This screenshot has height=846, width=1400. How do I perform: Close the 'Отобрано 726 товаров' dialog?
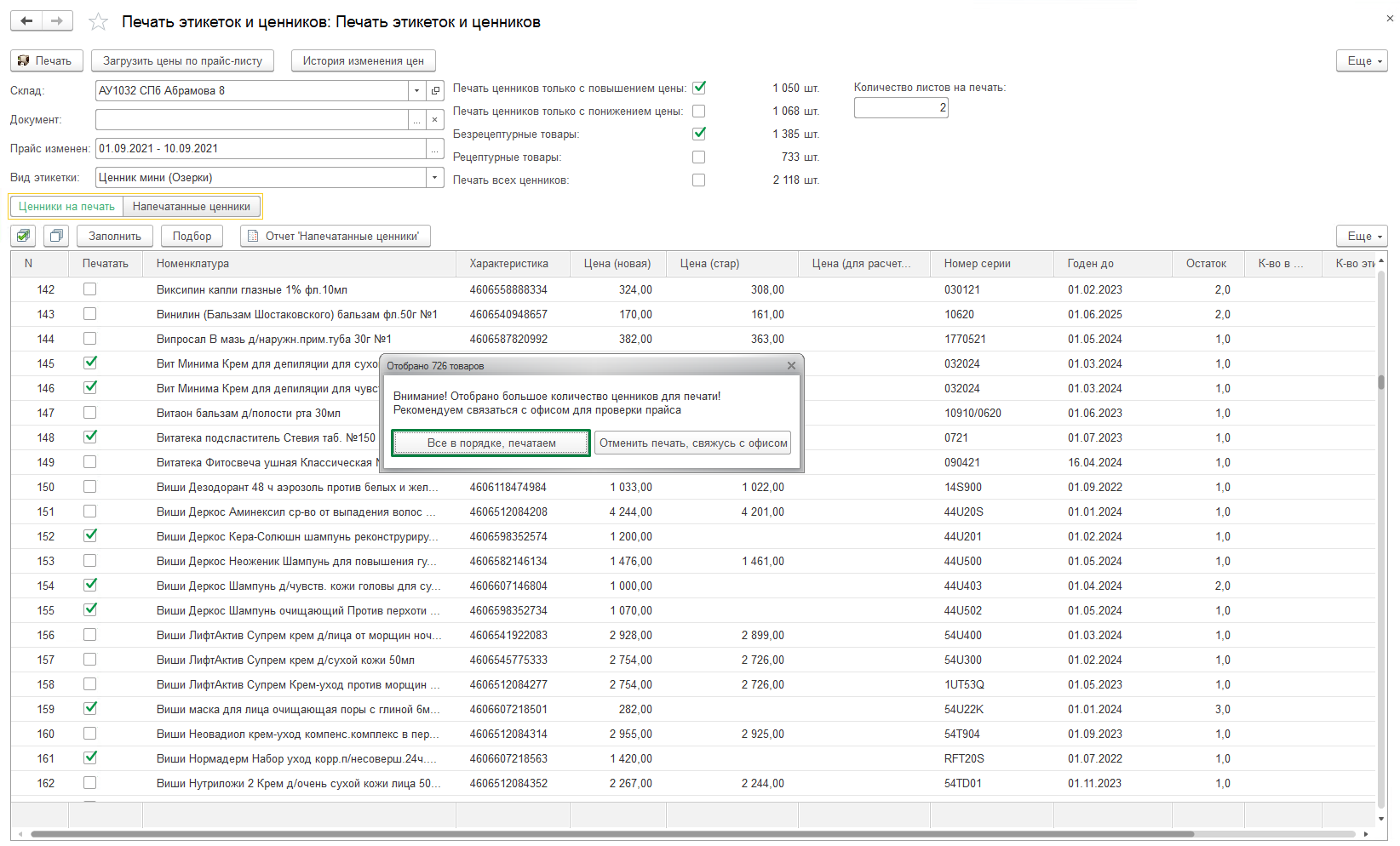pyautogui.click(x=791, y=366)
